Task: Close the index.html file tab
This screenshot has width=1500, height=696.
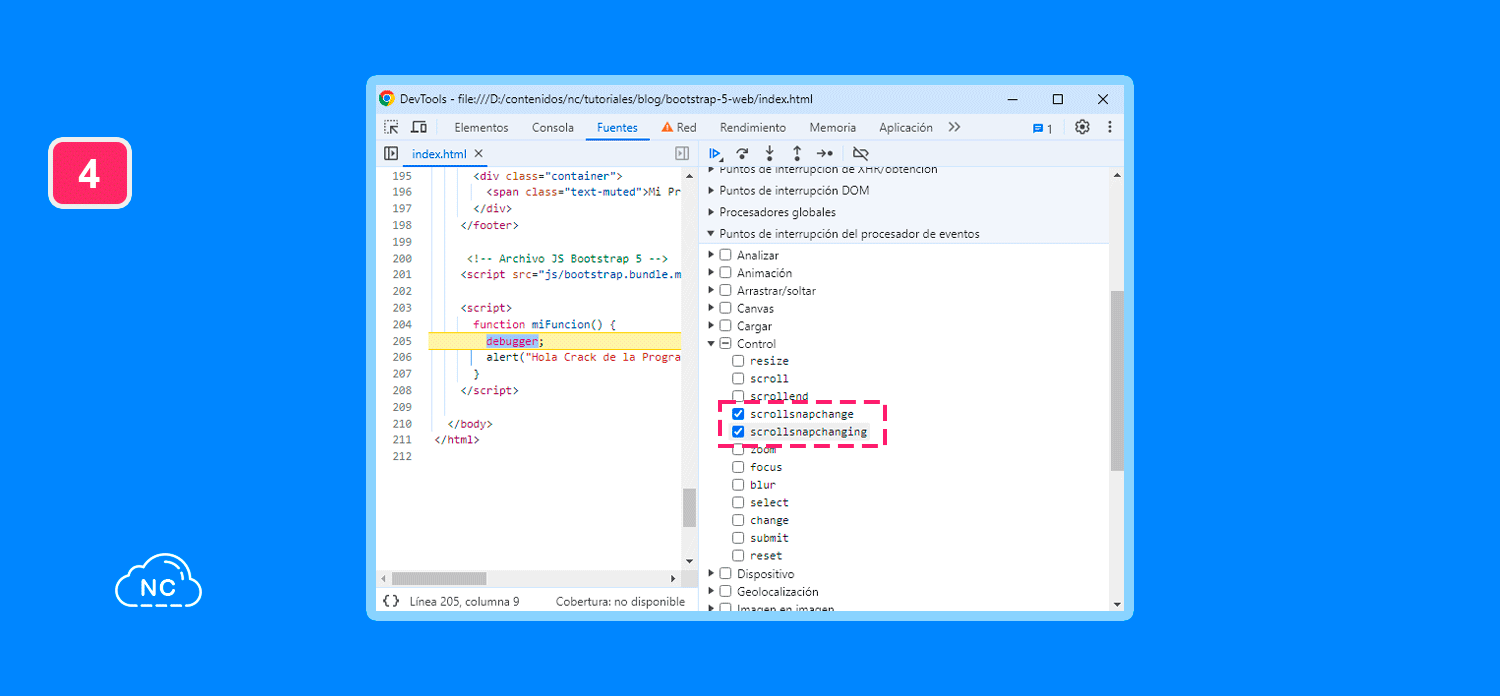Action: pyautogui.click(x=479, y=154)
